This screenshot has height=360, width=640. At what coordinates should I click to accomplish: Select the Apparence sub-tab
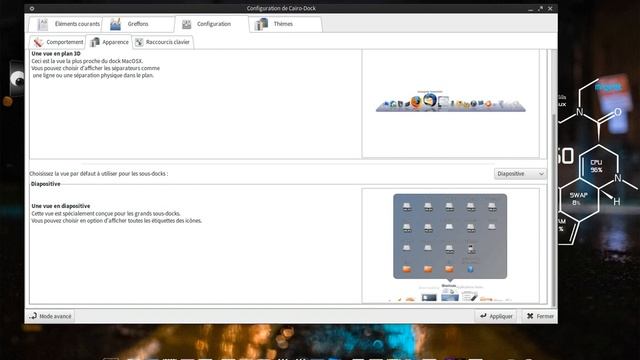click(x=109, y=42)
